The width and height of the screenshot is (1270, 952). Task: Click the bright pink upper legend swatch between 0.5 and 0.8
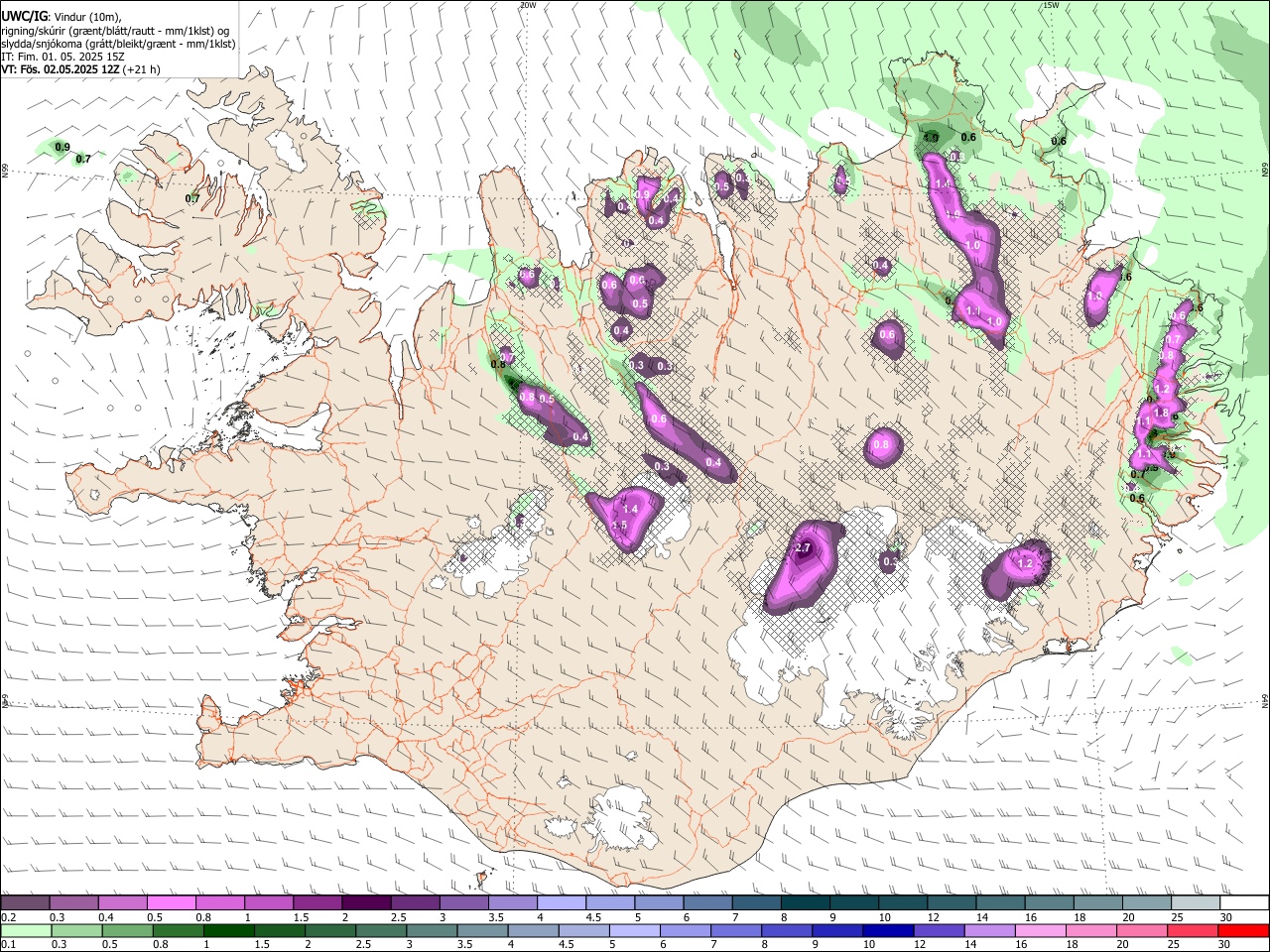pyautogui.click(x=172, y=903)
